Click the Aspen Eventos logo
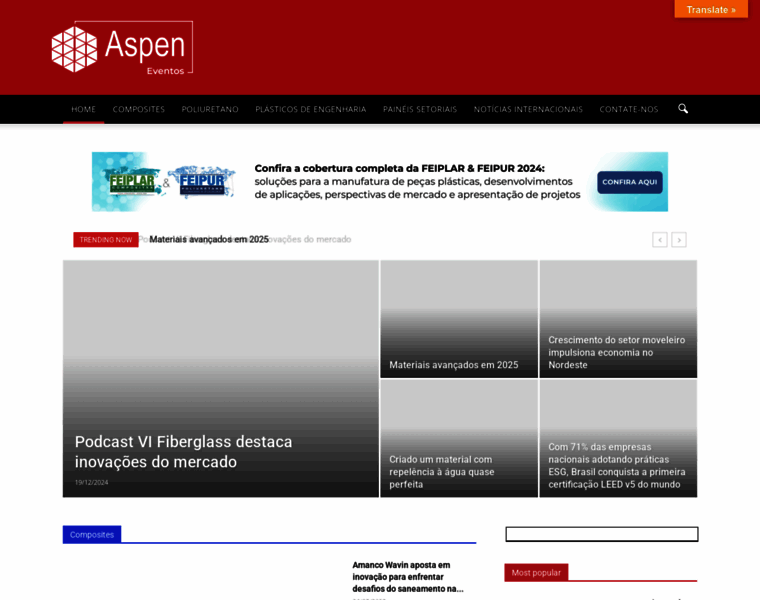This screenshot has width=760, height=600. pyautogui.click(x=122, y=47)
